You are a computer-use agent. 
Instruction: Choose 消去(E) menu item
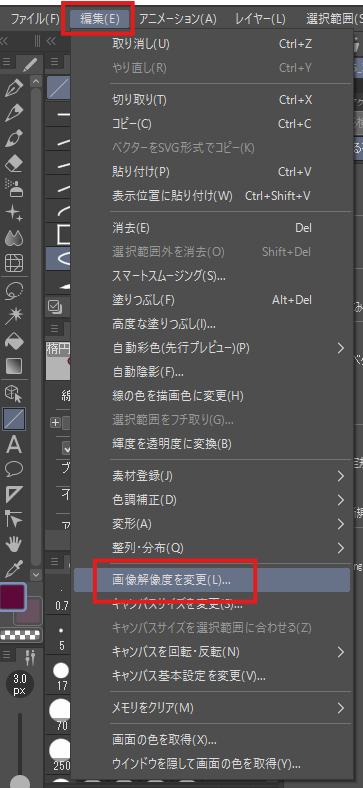click(212, 228)
